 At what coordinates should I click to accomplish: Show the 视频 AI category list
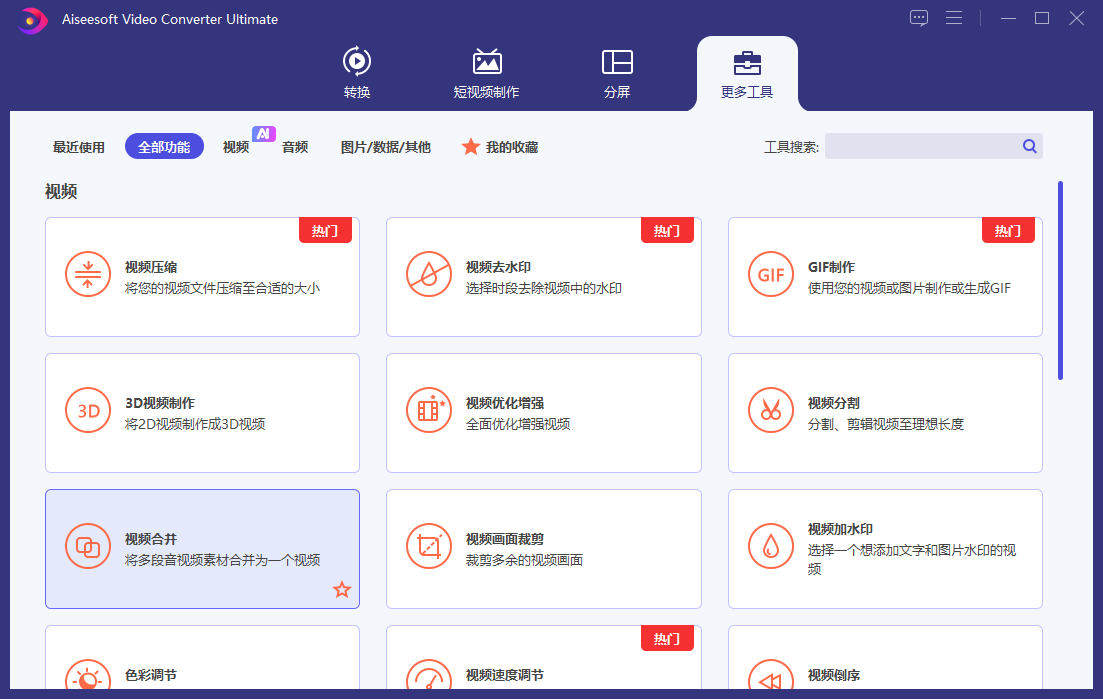coord(235,146)
